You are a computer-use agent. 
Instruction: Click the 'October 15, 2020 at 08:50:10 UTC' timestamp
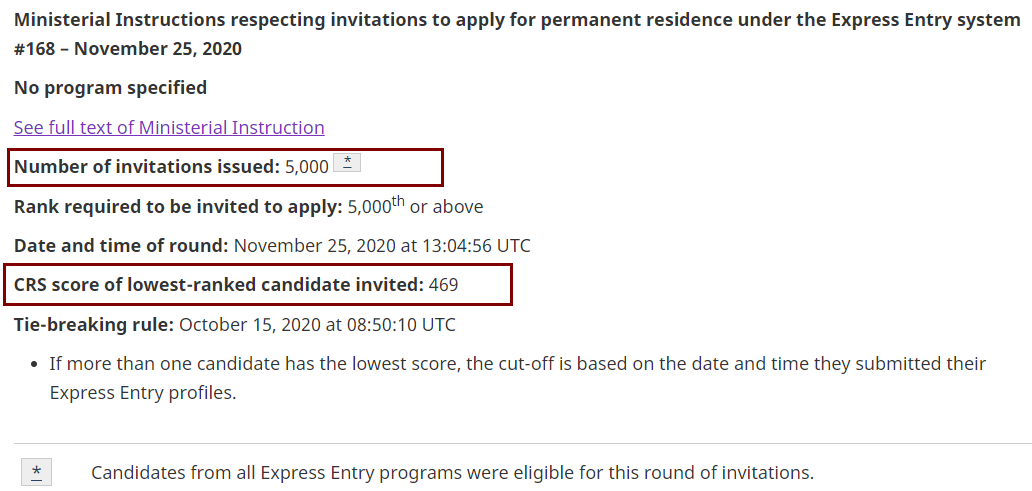317,325
